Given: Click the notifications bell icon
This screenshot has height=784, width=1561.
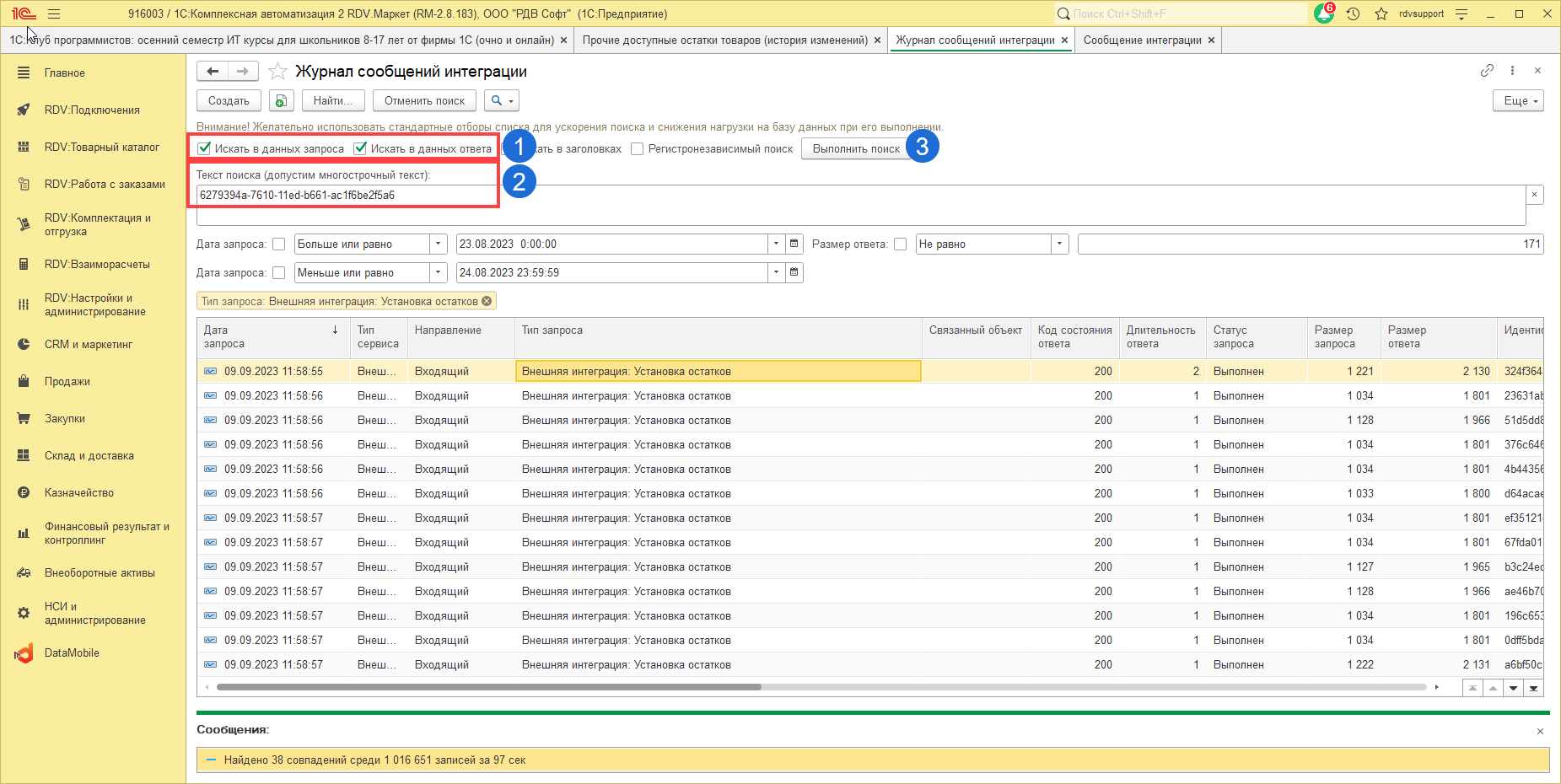Looking at the screenshot, I should [1323, 14].
